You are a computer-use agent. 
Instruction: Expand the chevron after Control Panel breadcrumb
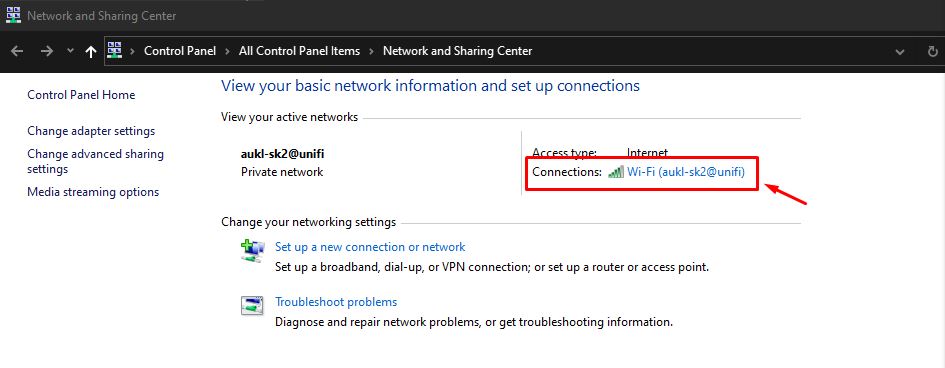tap(227, 52)
